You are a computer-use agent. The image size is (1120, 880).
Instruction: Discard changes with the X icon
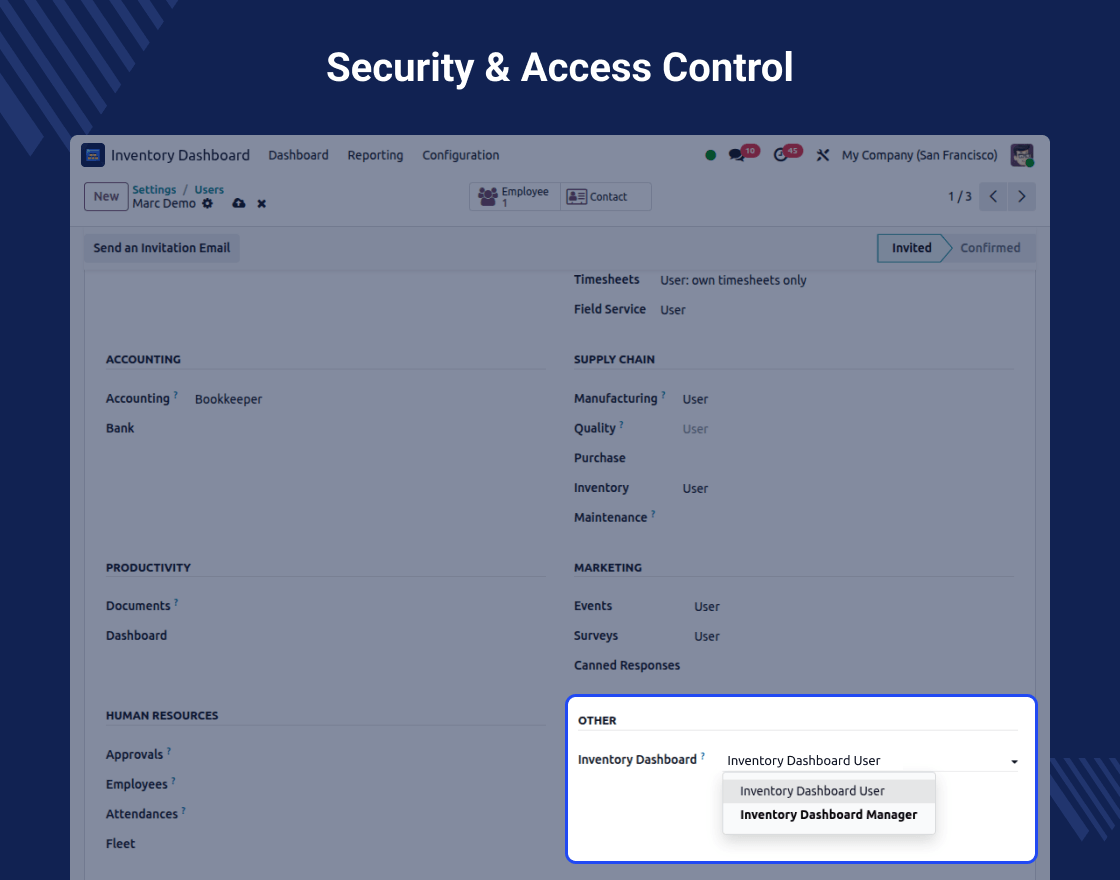[x=261, y=204]
